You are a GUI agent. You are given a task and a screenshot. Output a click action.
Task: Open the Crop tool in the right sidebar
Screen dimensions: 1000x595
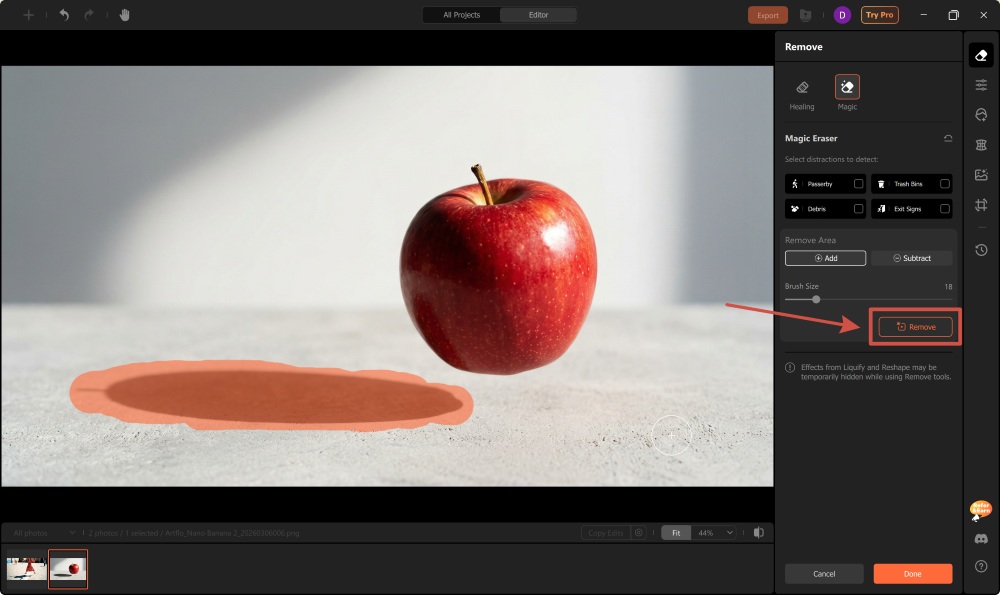980,204
